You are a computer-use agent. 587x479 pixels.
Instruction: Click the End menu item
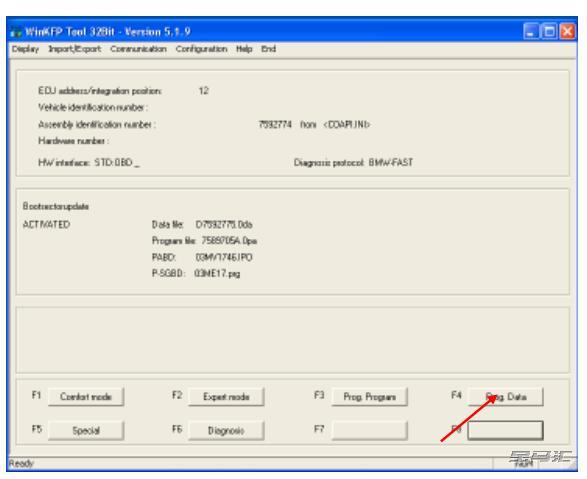(268, 49)
